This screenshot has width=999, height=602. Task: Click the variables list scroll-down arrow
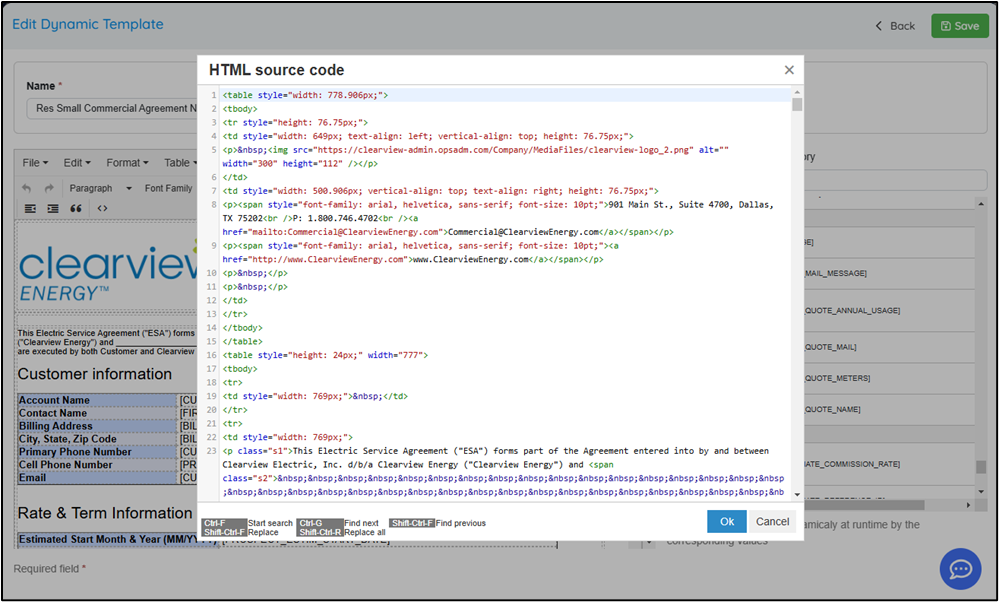point(981,491)
